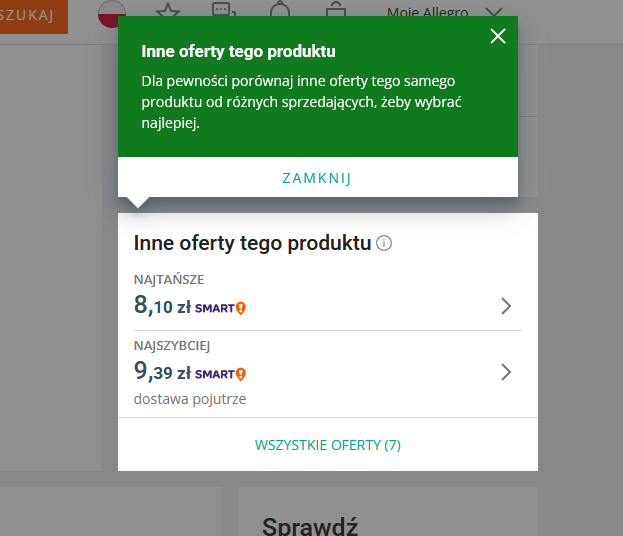This screenshot has width=623, height=536.
Task: Click the ZAMKNIJ button in the tooltip
Action: click(317, 178)
